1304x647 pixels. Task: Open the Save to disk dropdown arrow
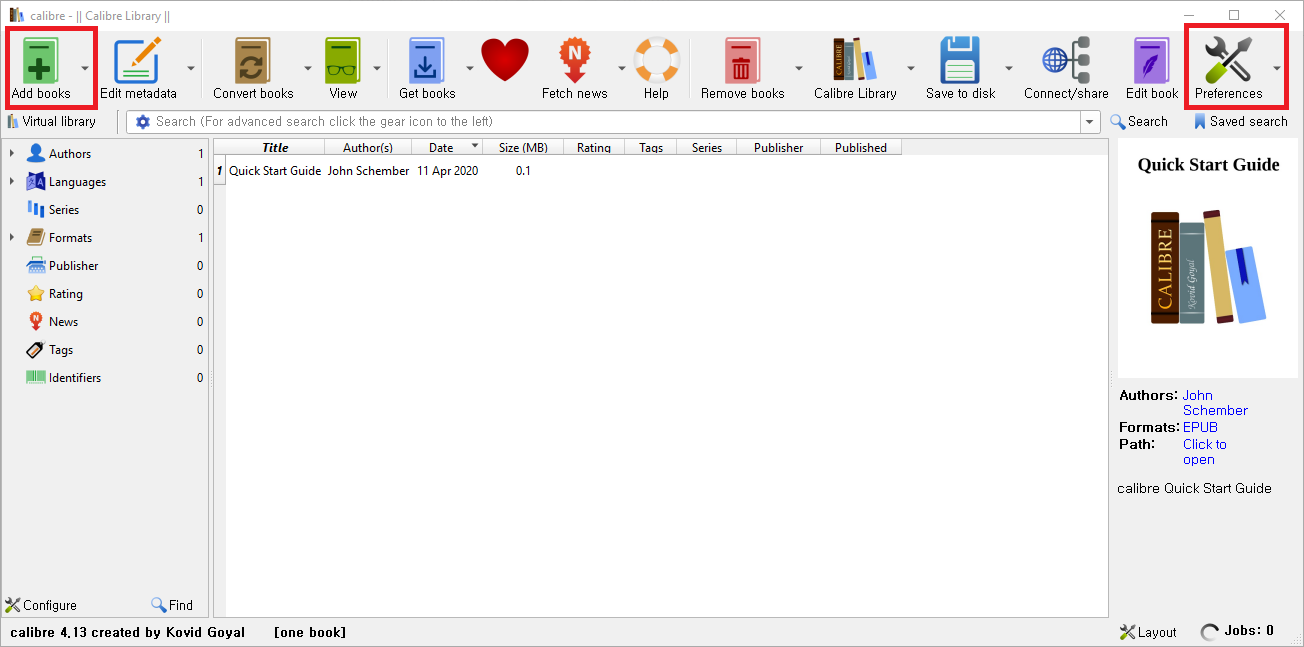pyautogui.click(x=1008, y=68)
